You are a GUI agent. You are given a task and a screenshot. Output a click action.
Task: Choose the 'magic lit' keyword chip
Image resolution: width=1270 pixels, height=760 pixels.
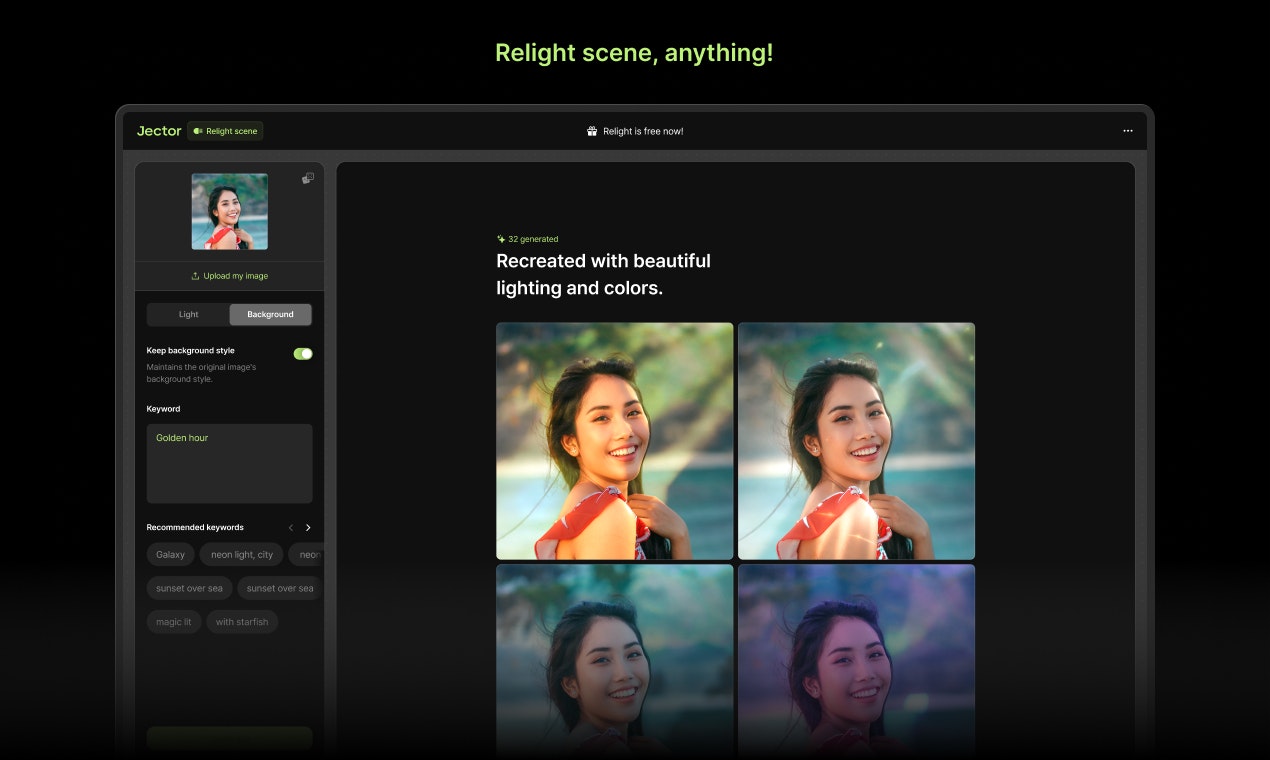pos(174,622)
